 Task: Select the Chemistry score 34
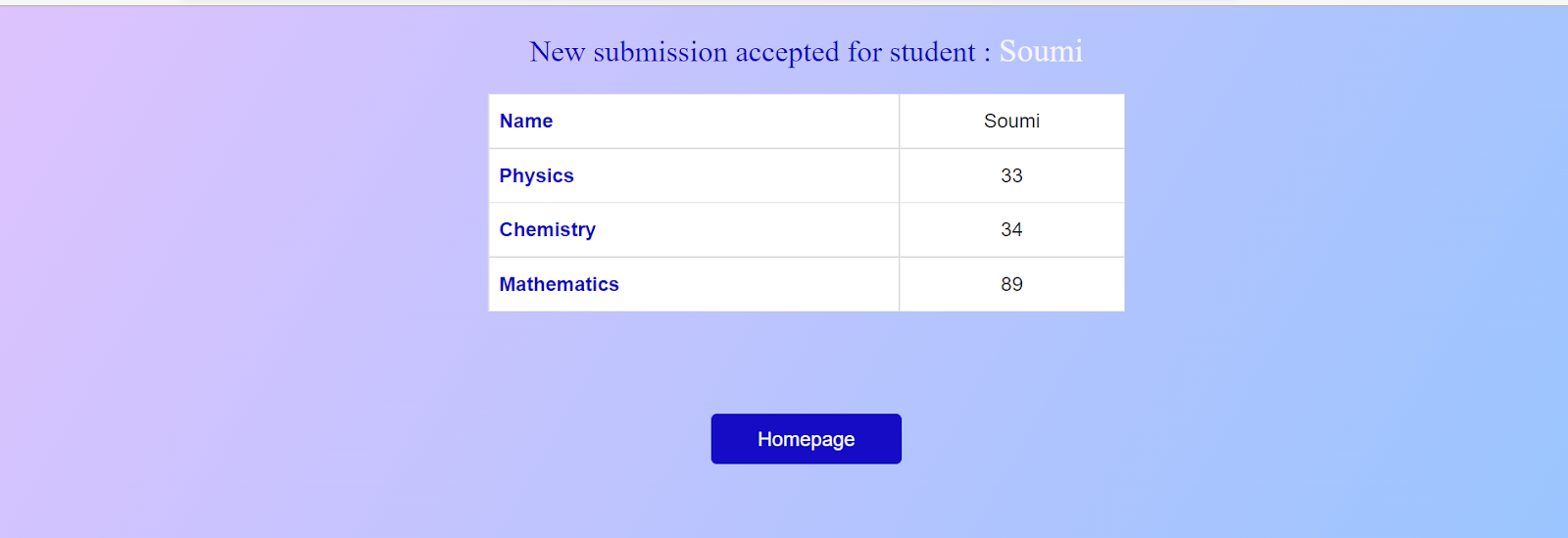point(1011,230)
